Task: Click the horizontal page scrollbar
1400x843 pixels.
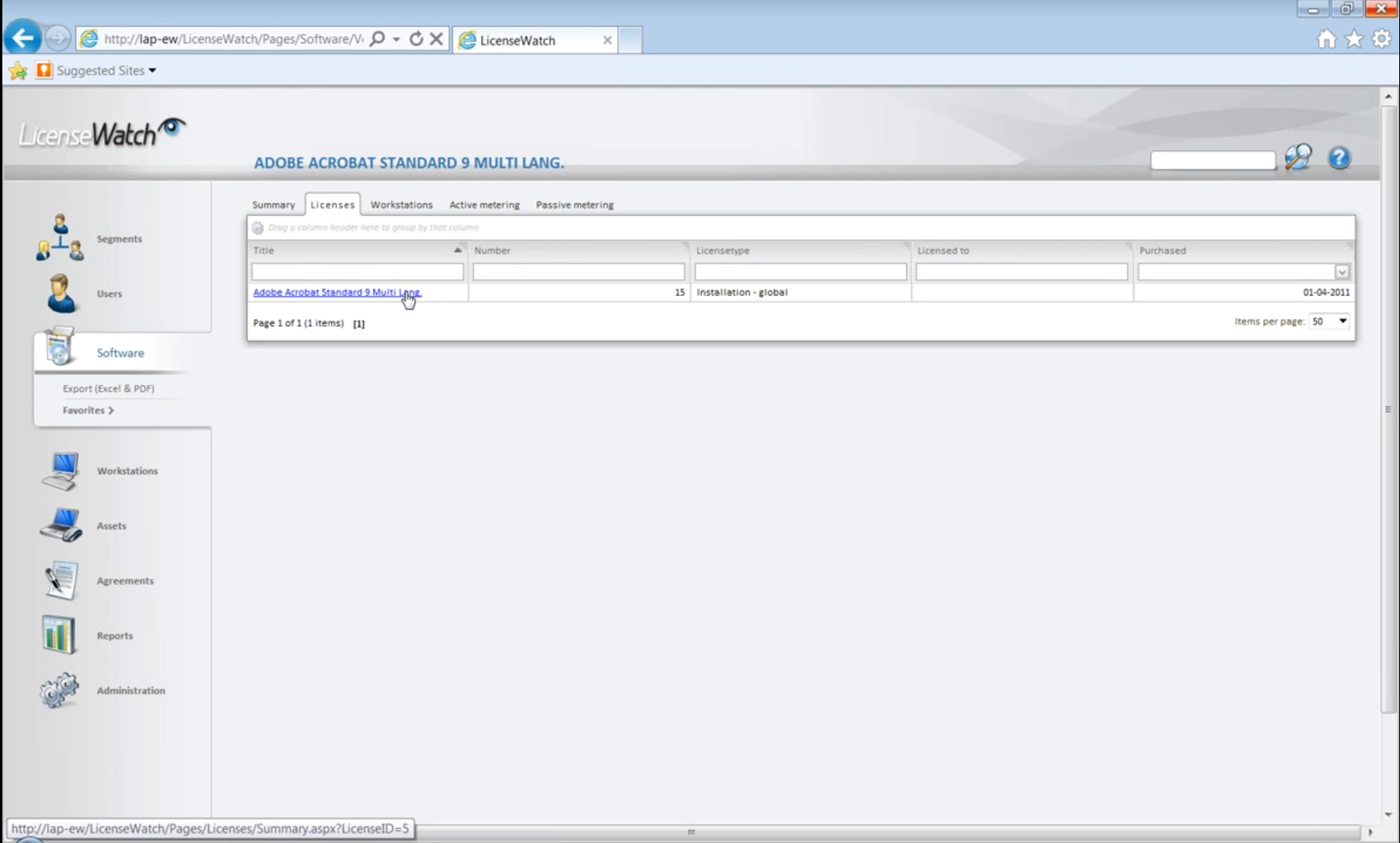Action: [691, 832]
